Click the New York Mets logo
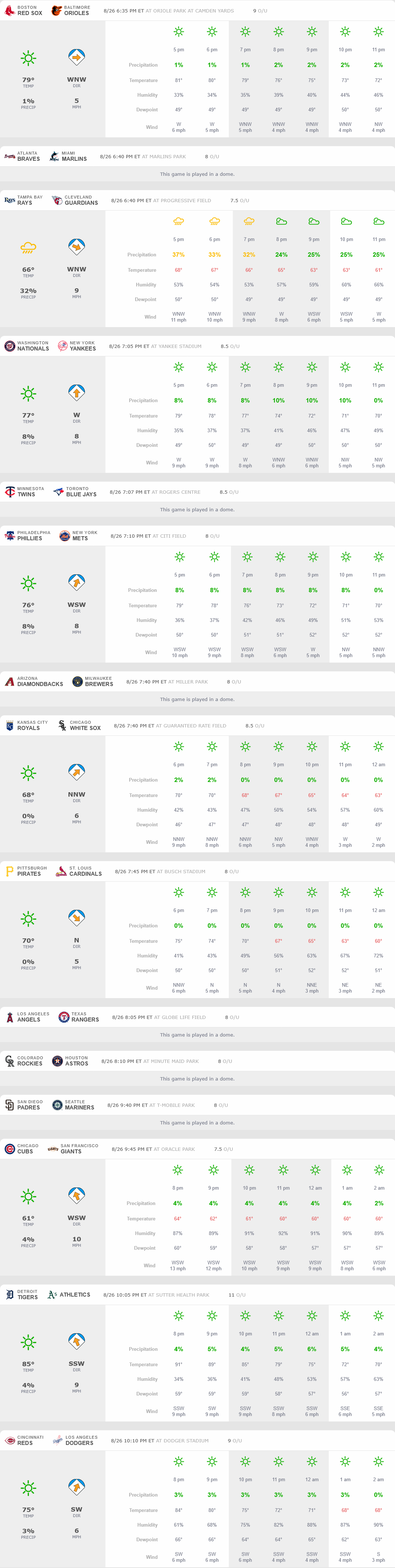 [x=64, y=535]
